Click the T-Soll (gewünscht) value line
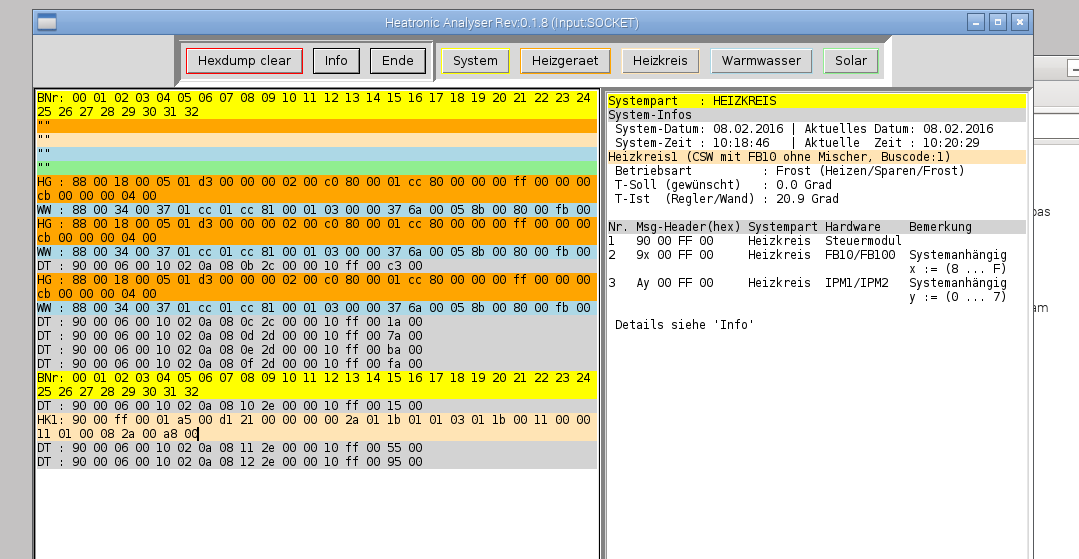This screenshot has height=559, width=1079. (x=723, y=184)
